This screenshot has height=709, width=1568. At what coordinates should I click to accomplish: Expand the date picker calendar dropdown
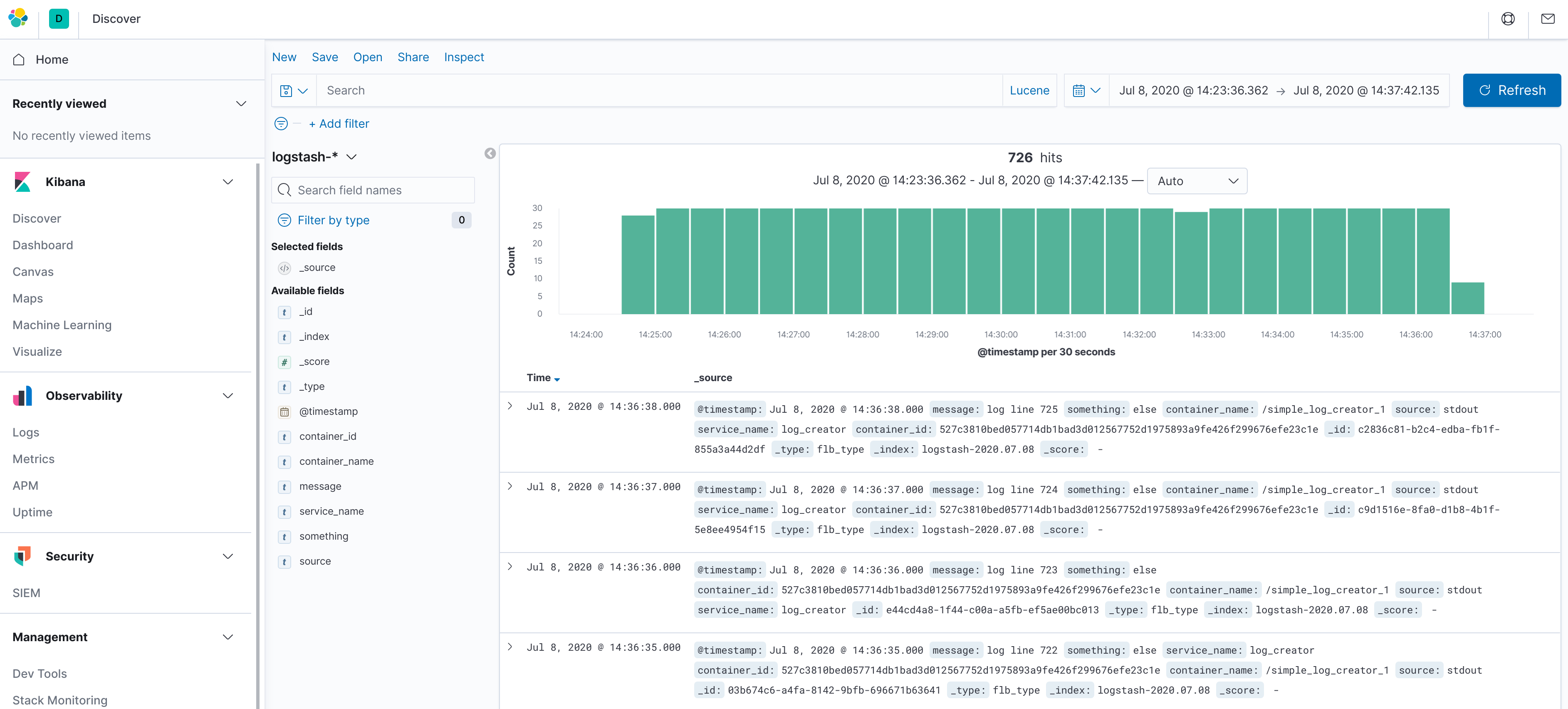point(1086,90)
